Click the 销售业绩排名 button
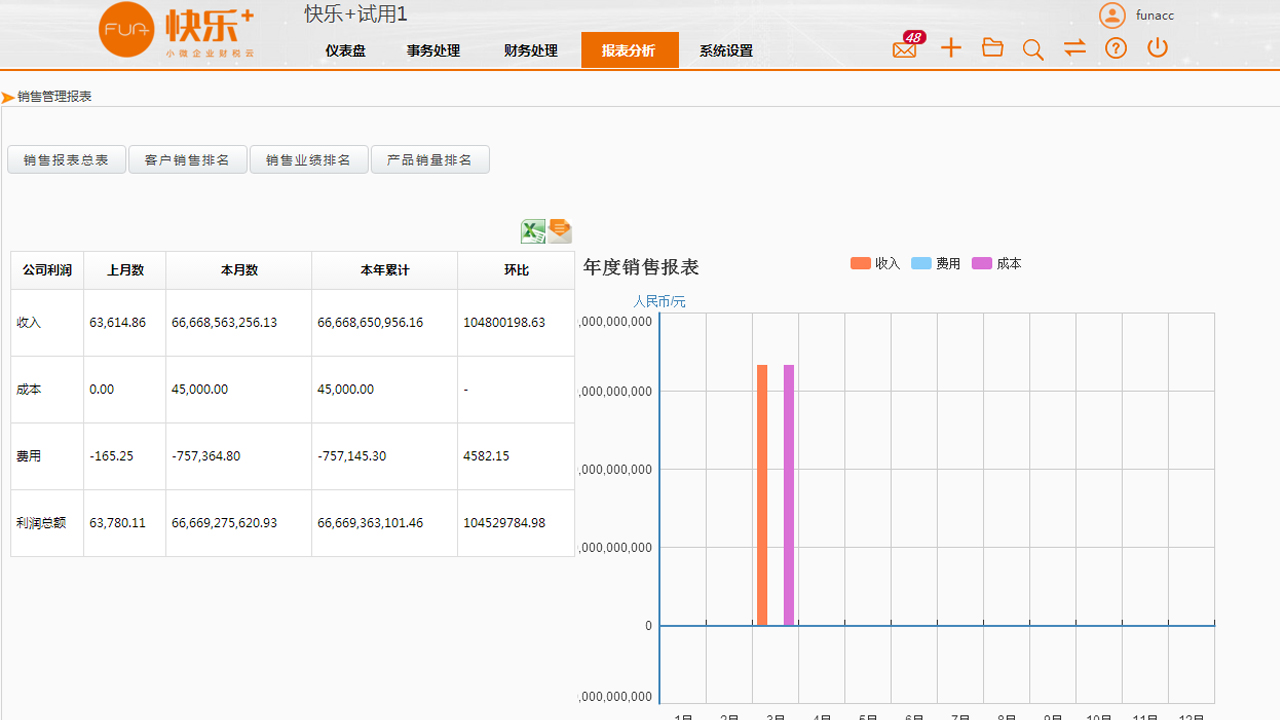Image resolution: width=1280 pixels, height=720 pixels. [308, 160]
